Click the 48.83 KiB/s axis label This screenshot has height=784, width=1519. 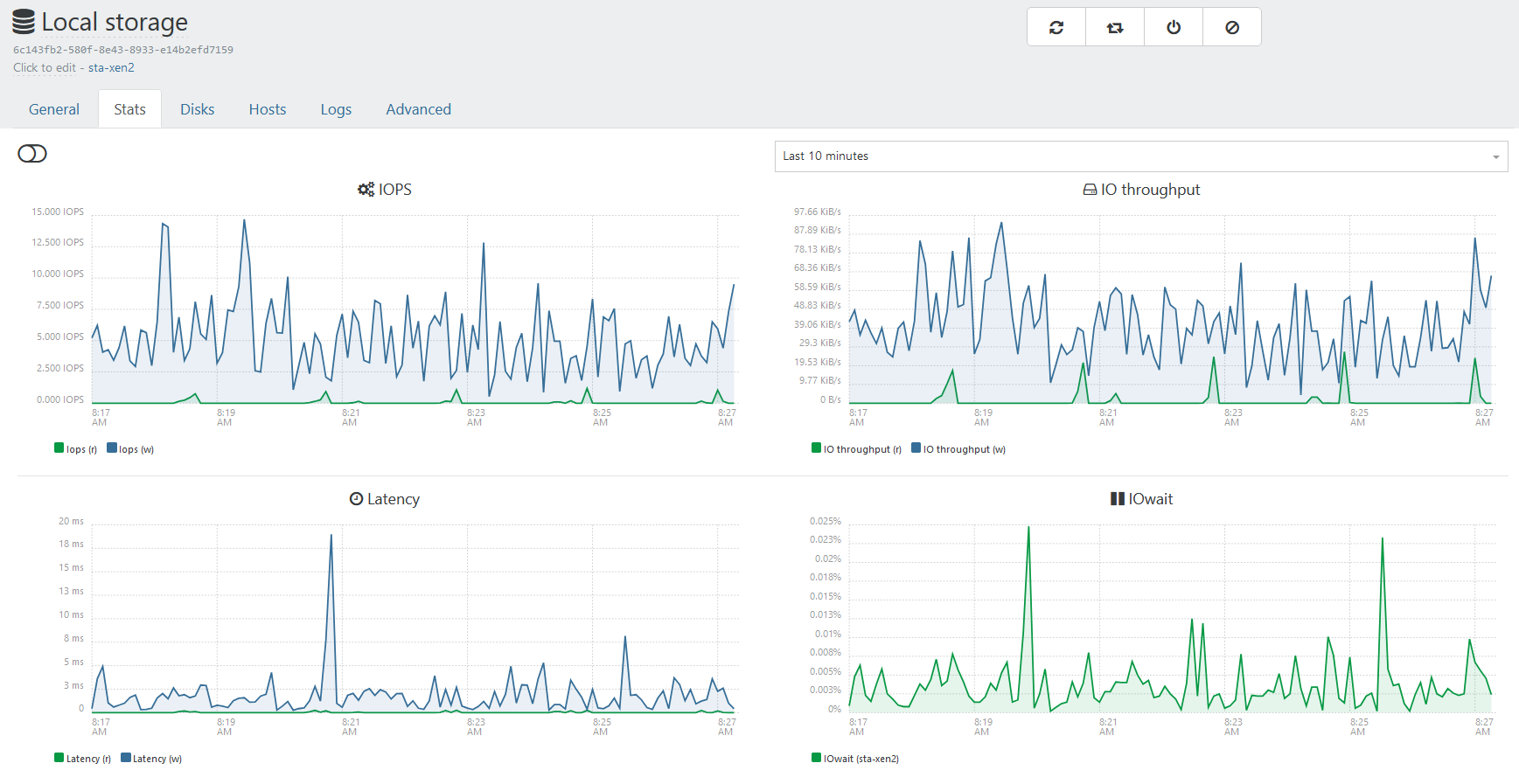tap(818, 306)
